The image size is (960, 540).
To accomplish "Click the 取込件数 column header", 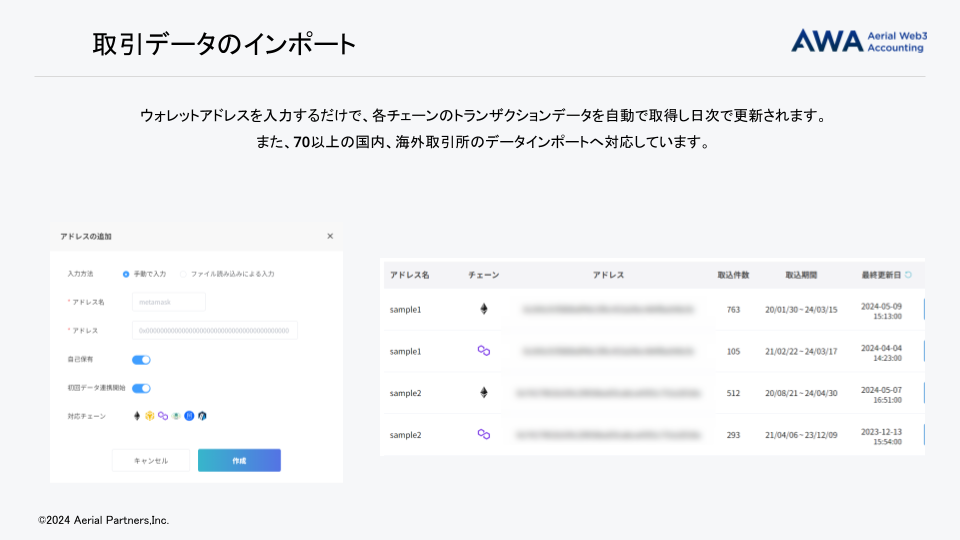I will (x=733, y=275).
